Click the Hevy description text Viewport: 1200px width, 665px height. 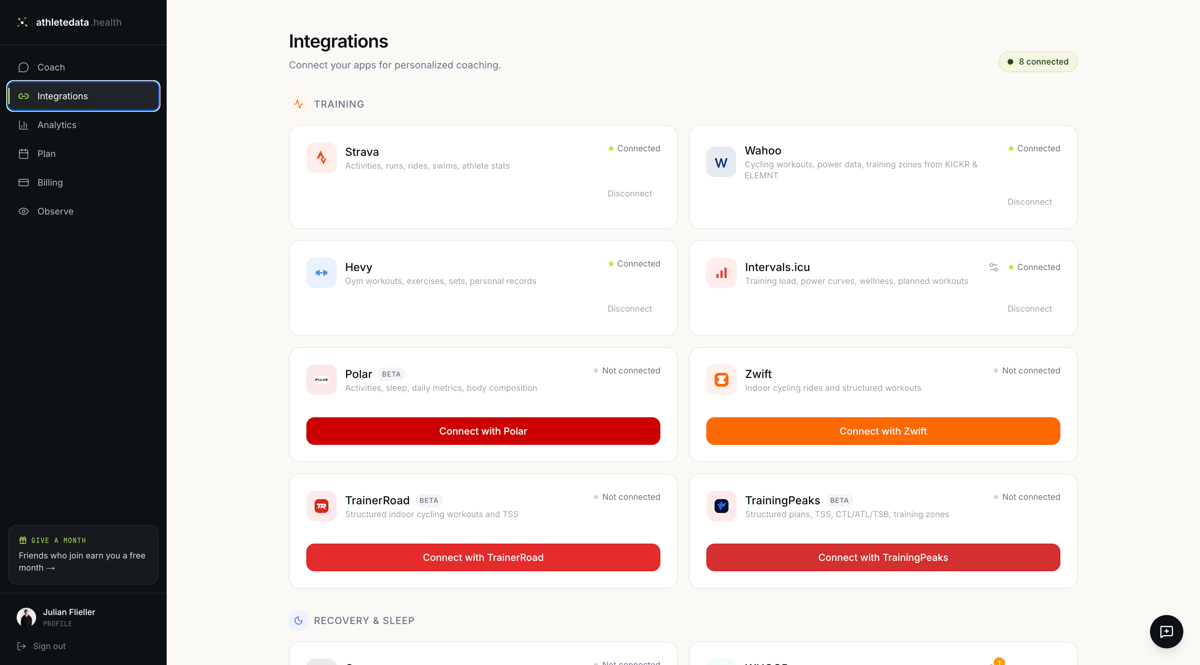coord(440,281)
